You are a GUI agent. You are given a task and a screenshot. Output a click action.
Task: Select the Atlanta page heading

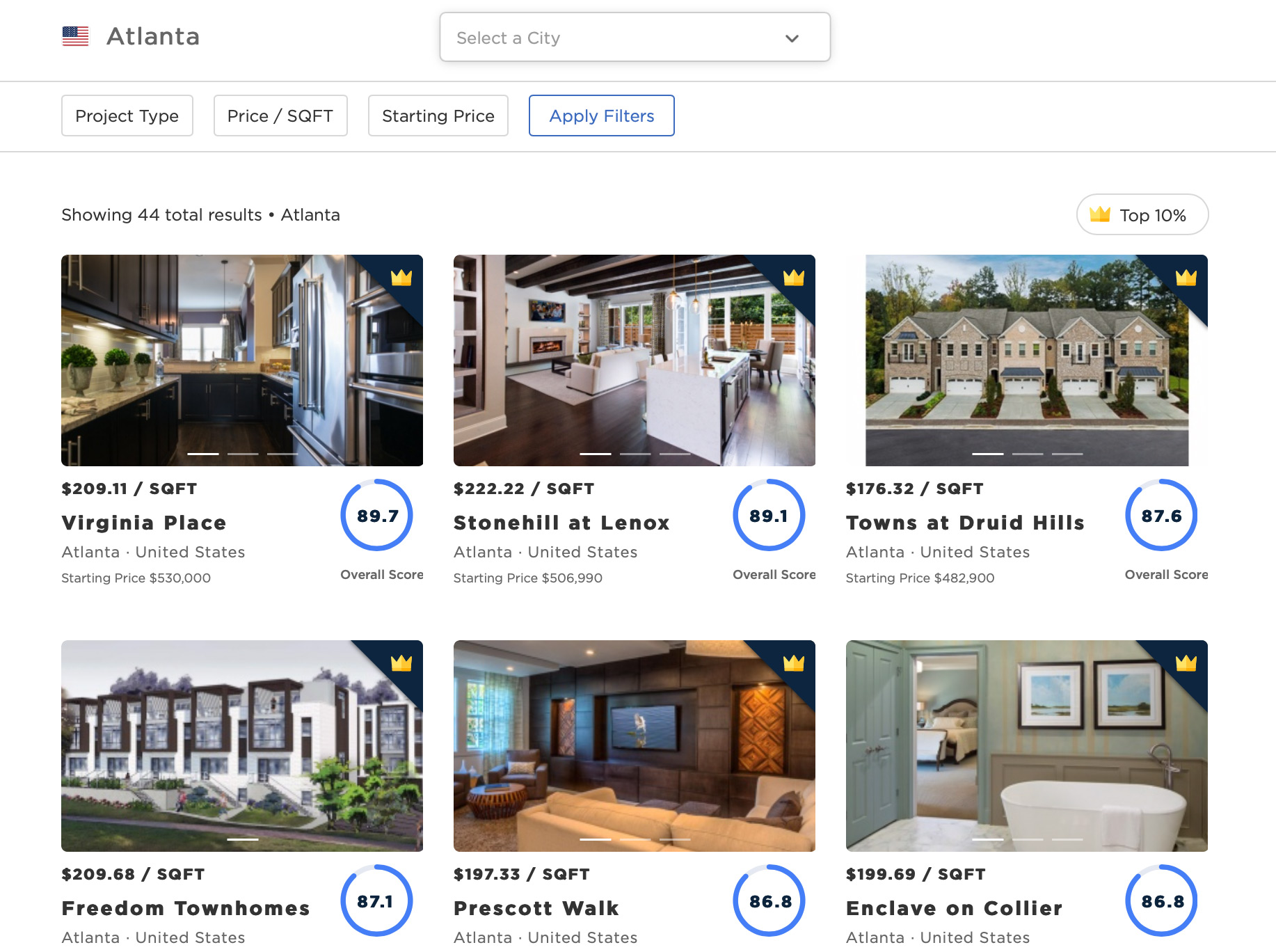pos(153,35)
